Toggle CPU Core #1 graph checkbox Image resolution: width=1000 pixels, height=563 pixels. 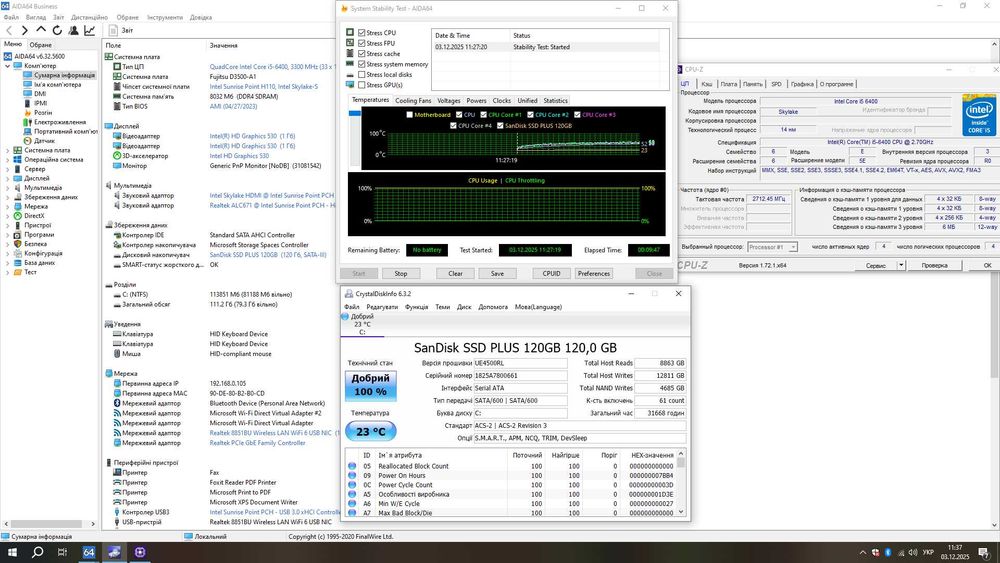pos(483,115)
